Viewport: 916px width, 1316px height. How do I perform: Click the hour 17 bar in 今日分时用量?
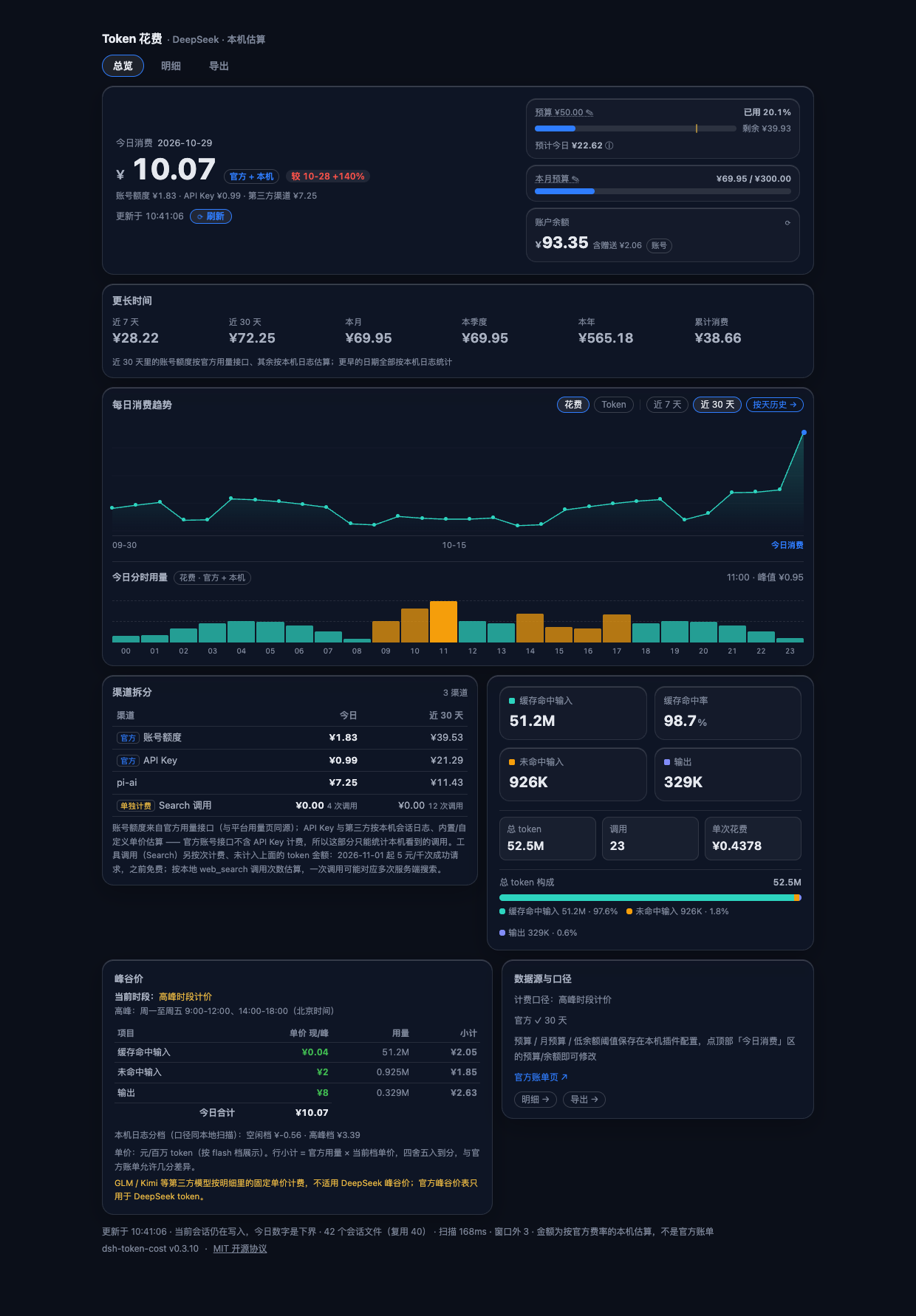(617, 628)
